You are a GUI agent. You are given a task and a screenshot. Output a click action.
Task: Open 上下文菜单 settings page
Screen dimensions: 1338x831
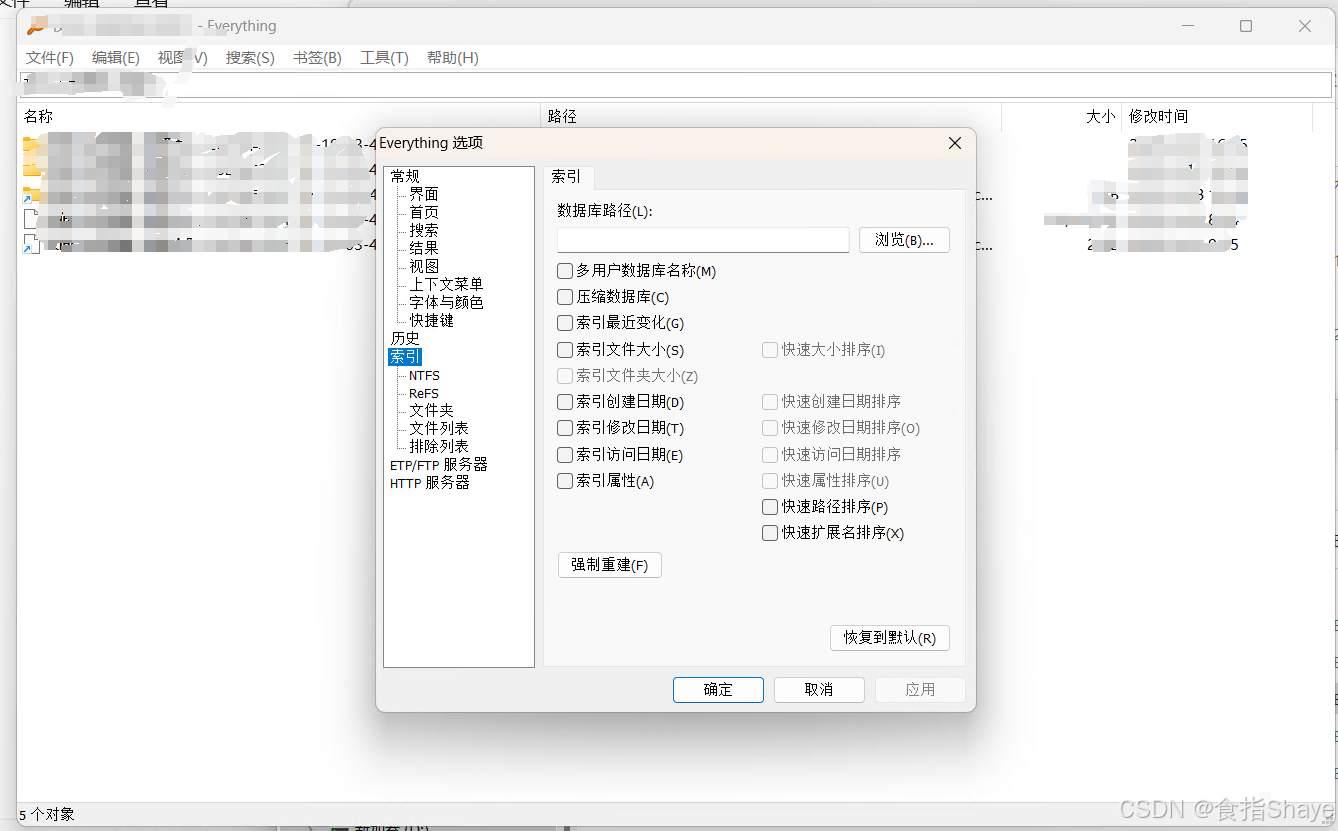click(x=446, y=284)
